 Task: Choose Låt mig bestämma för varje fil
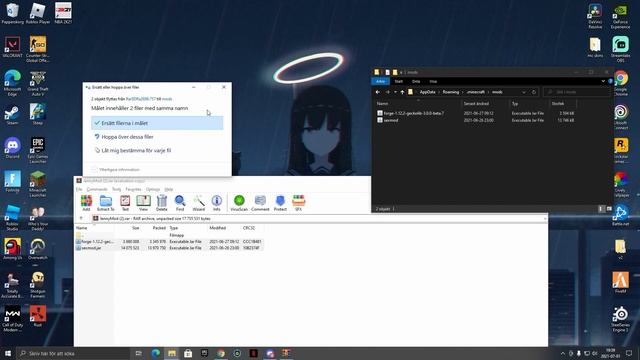click(157, 151)
